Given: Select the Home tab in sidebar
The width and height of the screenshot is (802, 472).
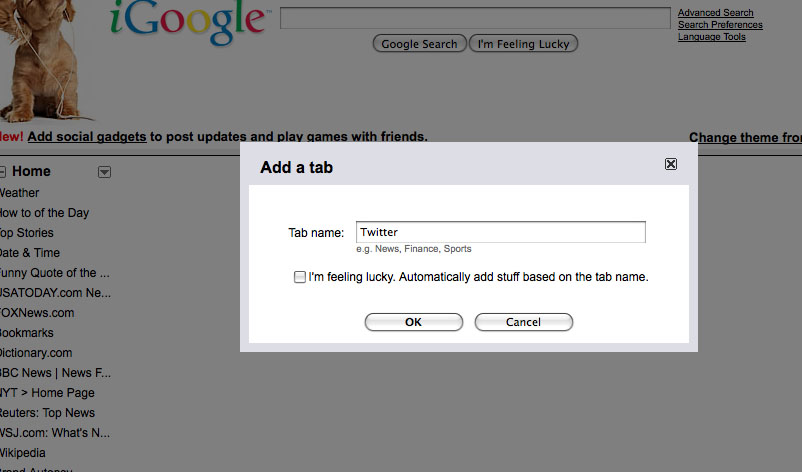Looking at the screenshot, I should pyautogui.click(x=31, y=171).
